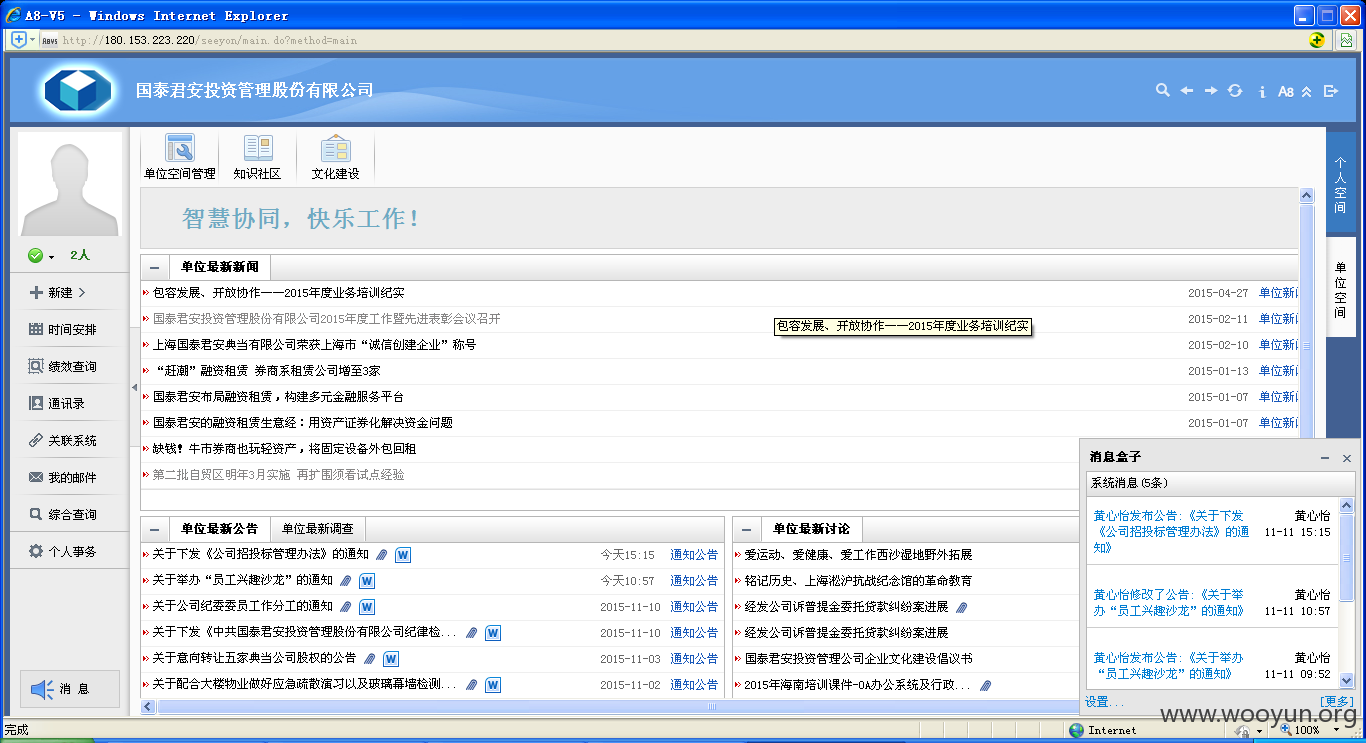Open 时间安排 in sidebar

click(65, 330)
